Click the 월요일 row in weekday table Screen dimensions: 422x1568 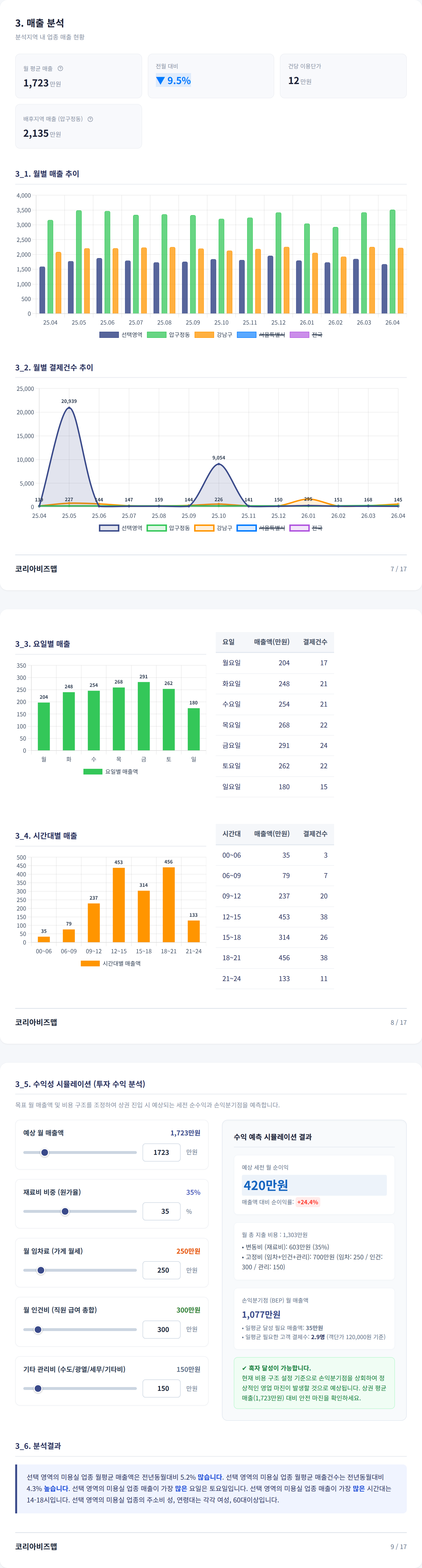(275, 663)
